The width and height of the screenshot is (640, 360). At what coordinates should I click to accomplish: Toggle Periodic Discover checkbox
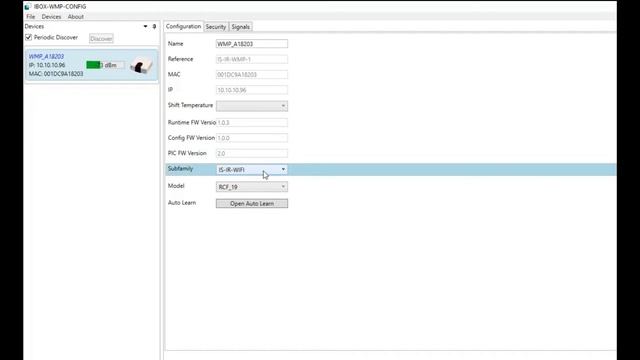point(29,38)
